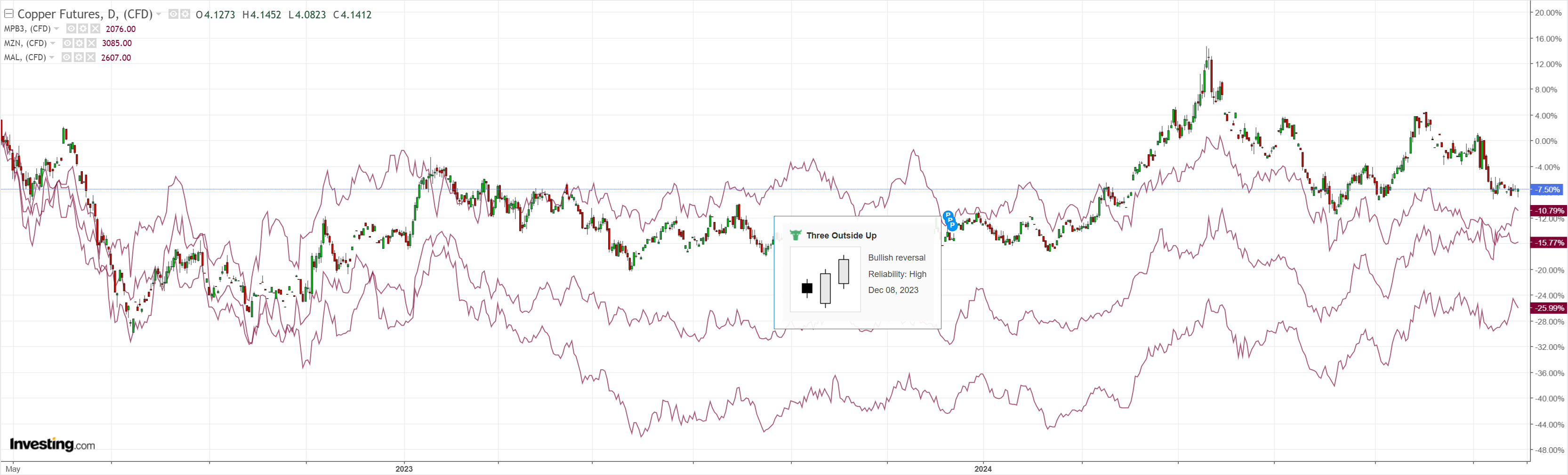Remove the MZN comparison series
Screen dimensions: 1568x475
(x=91, y=43)
